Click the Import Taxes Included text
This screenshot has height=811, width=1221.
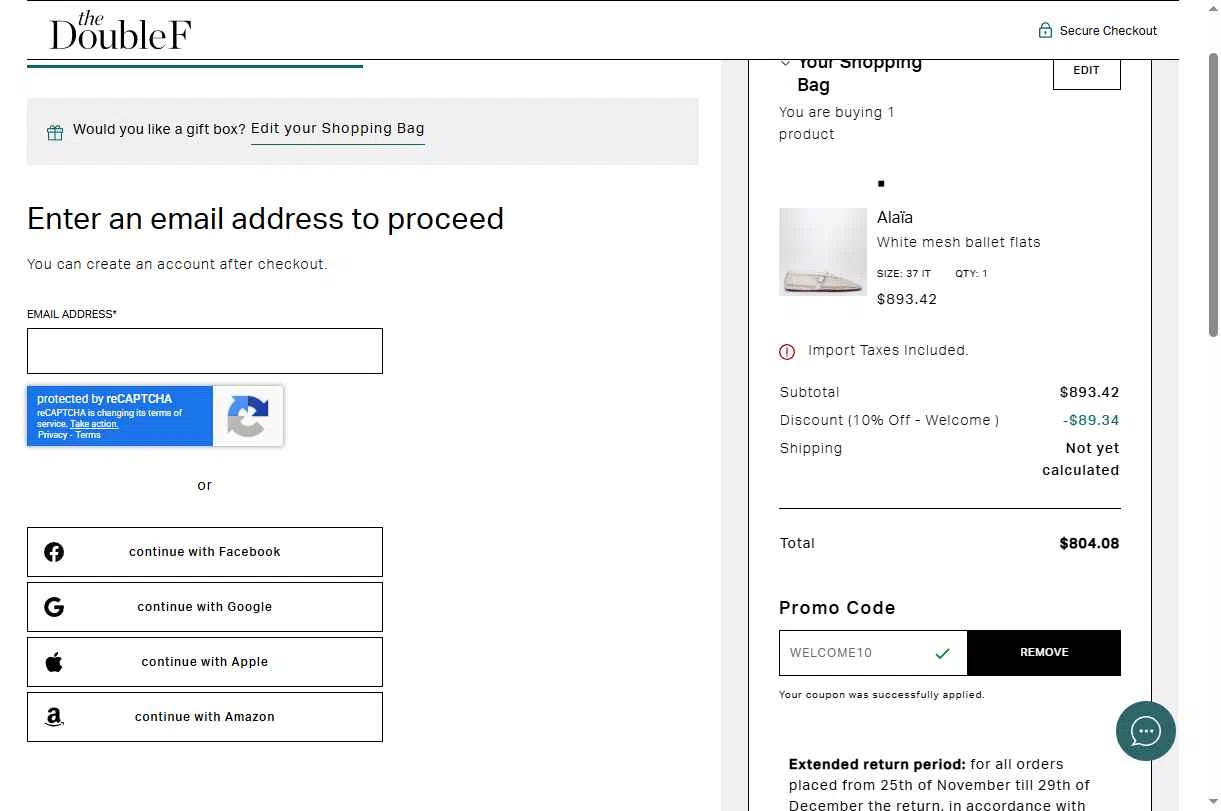pos(888,351)
